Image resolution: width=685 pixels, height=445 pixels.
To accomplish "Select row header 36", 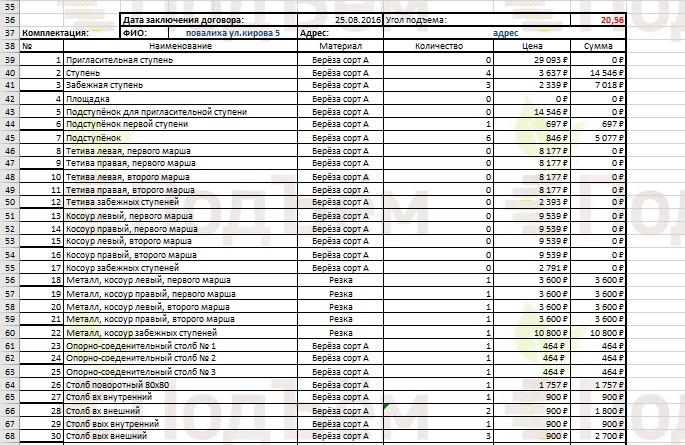I will pyautogui.click(x=10, y=20).
